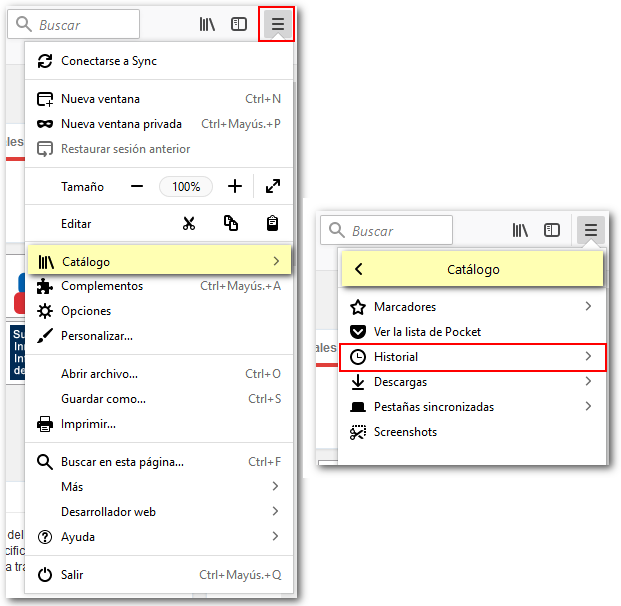
Task: Click the Paste clipboard icon
Action: tap(272, 224)
